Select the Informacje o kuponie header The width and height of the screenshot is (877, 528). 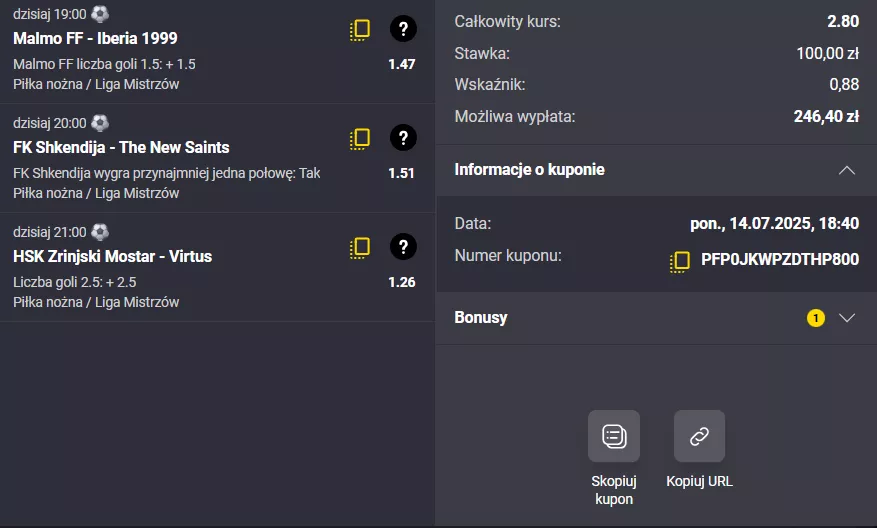pyautogui.click(x=529, y=169)
